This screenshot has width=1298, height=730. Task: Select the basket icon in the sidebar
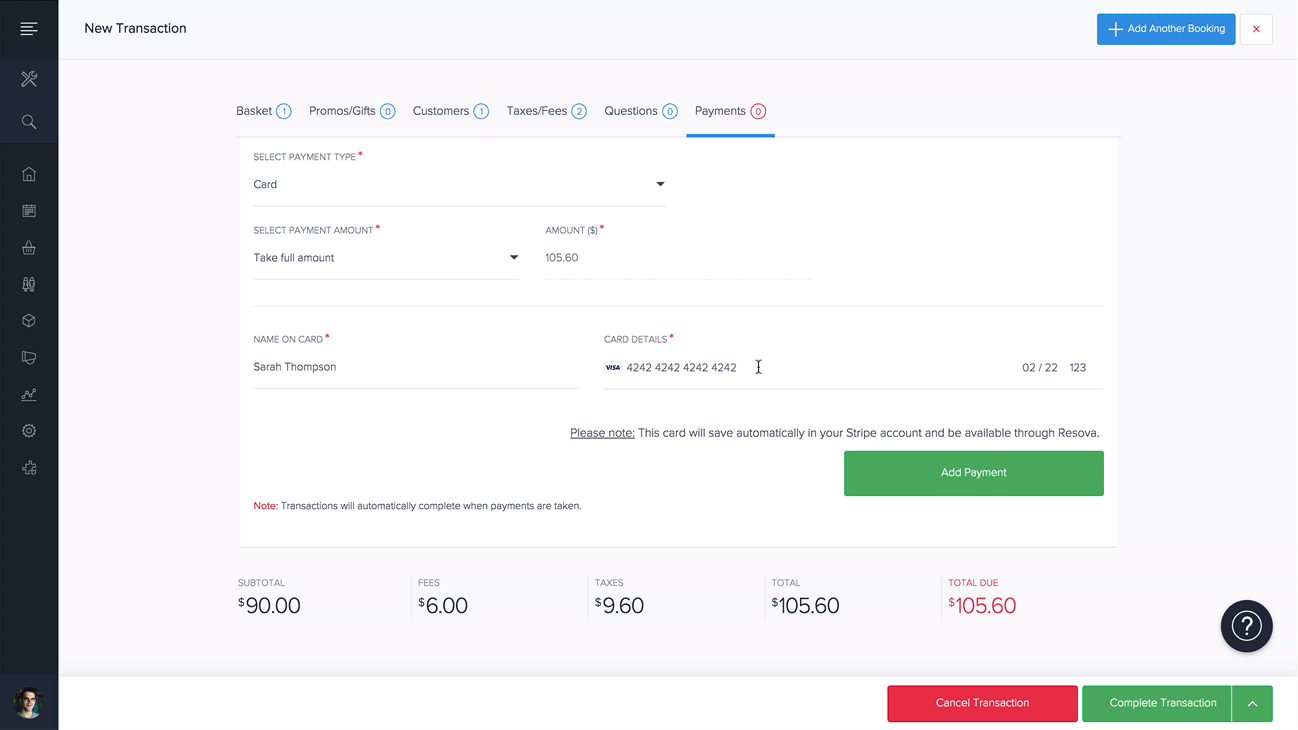[x=29, y=247]
